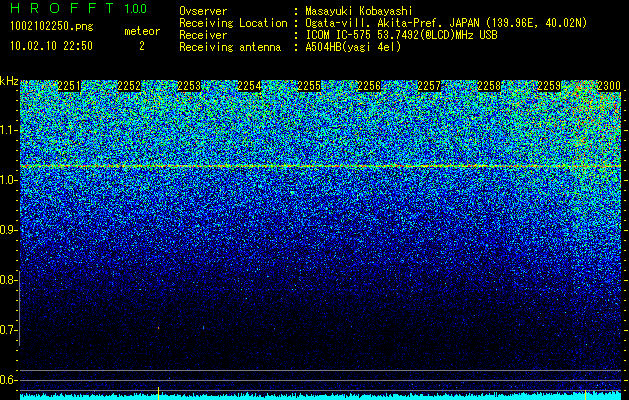Click the 2300 time marker

(609, 86)
